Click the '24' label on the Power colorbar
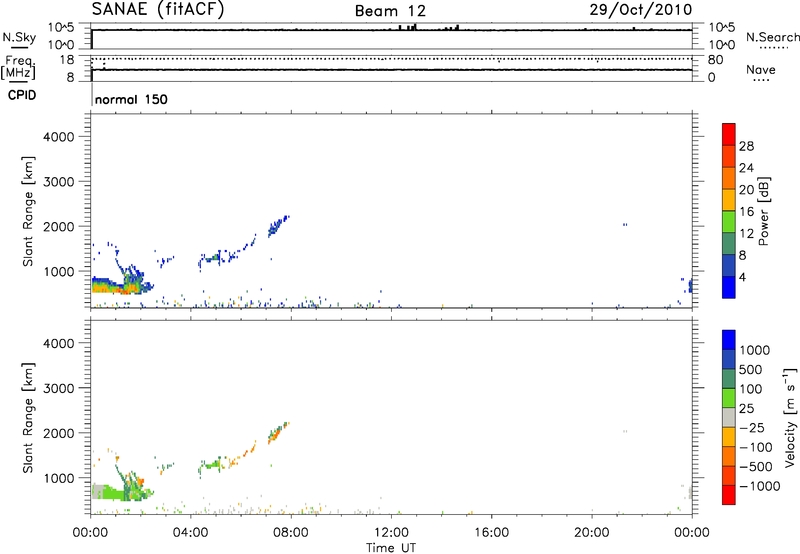The image size is (800, 554). (746, 168)
